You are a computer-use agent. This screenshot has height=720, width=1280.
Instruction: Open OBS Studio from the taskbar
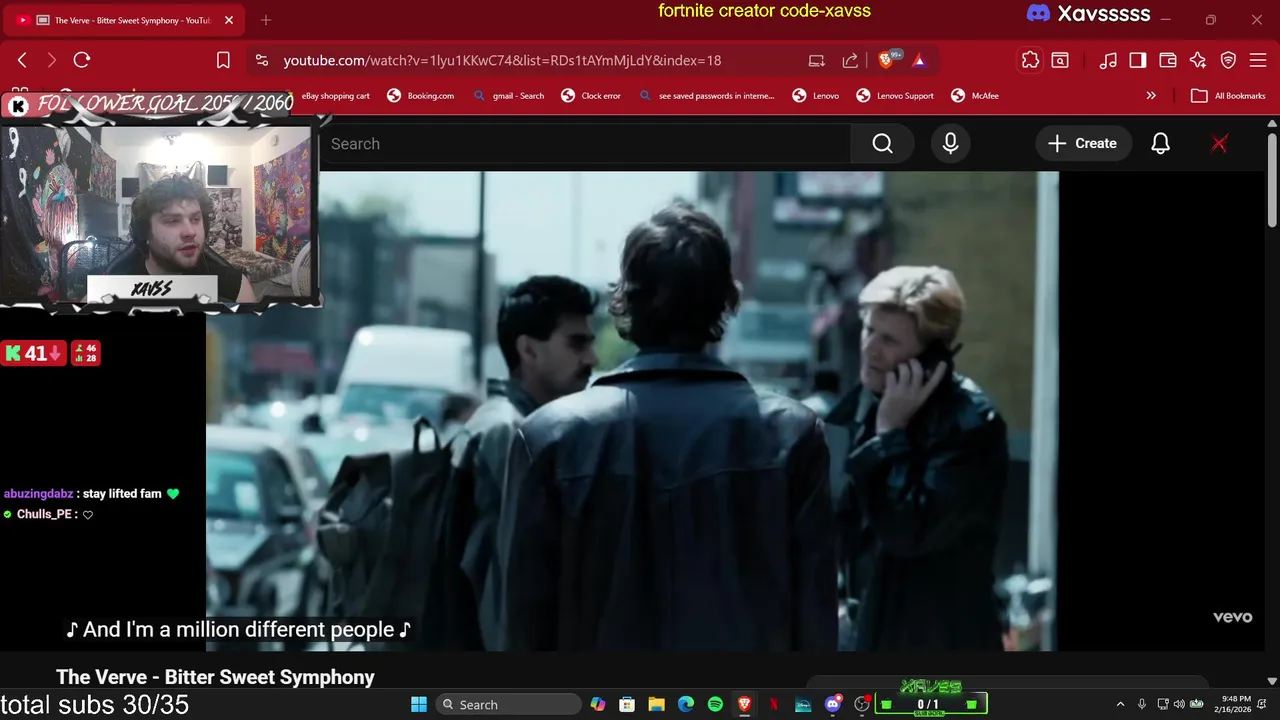[862, 704]
